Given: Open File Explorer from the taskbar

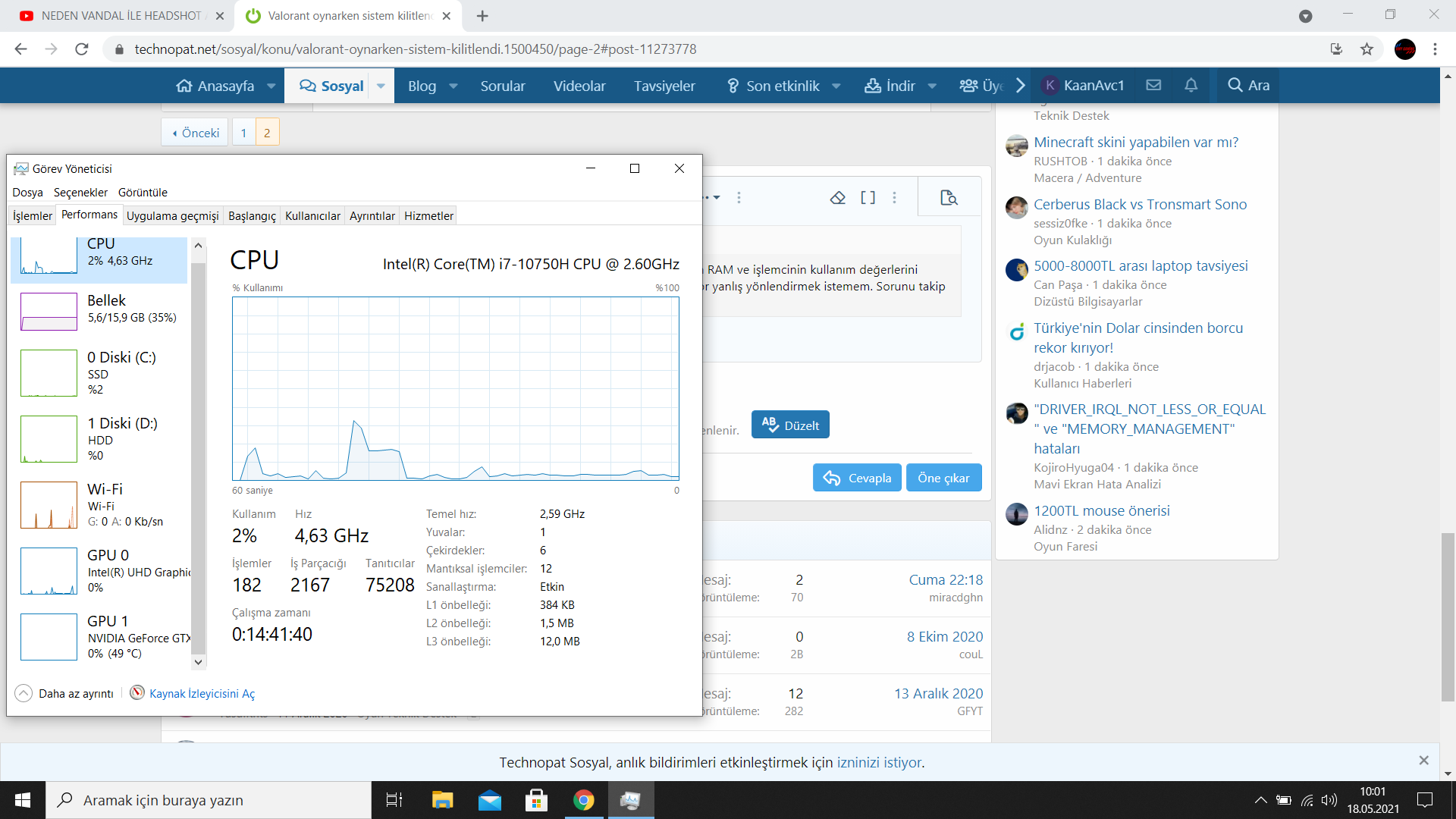Looking at the screenshot, I should 442,800.
